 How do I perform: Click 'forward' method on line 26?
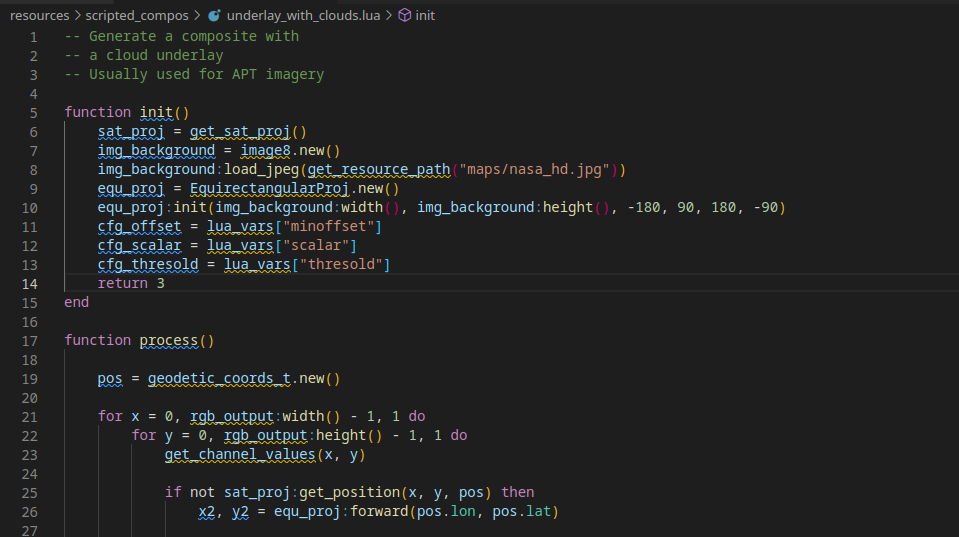pyautogui.click(x=379, y=511)
